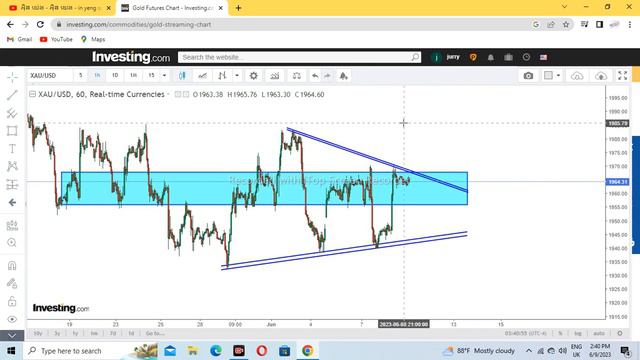
Task: Toggle log scale
Action: tap(578, 333)
